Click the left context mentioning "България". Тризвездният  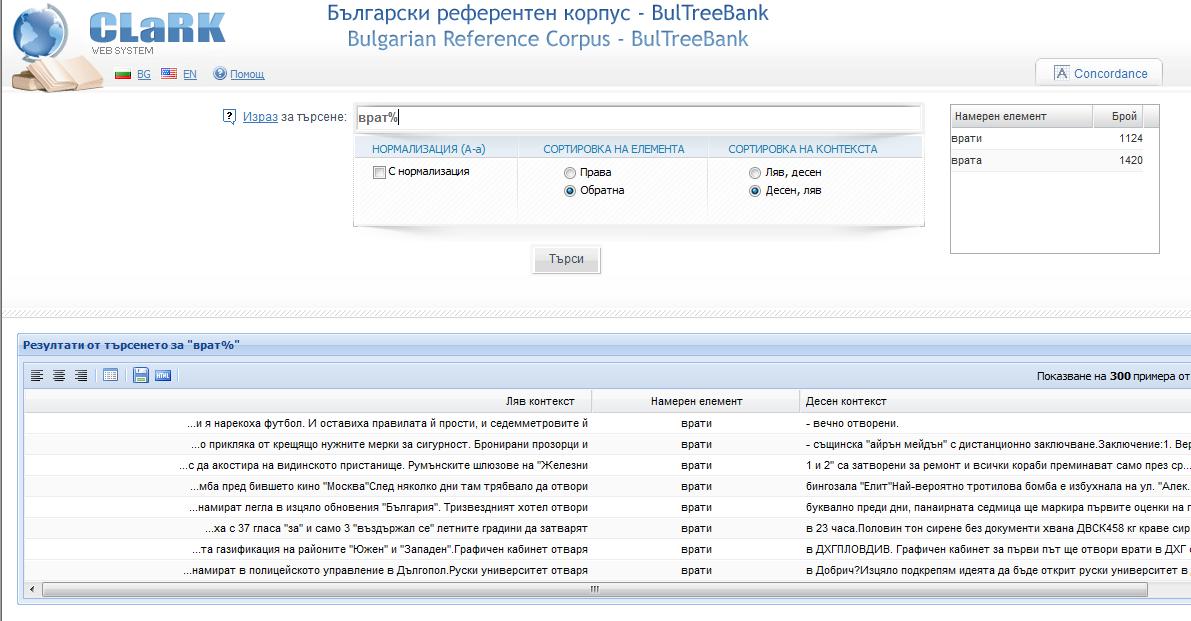coord(388,507)
